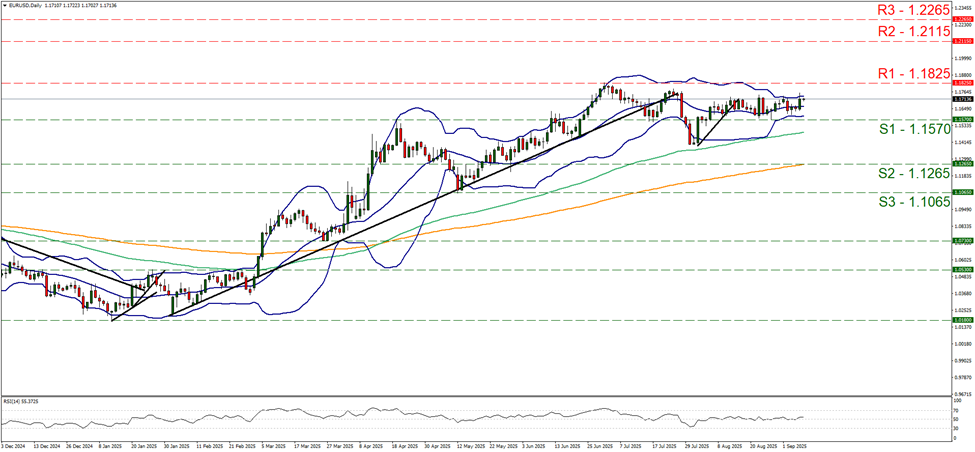Click the red 1.1825 price tag on axis
Image resolution: width=975 pixels, height=452 pixels.
tap(960, 84)
